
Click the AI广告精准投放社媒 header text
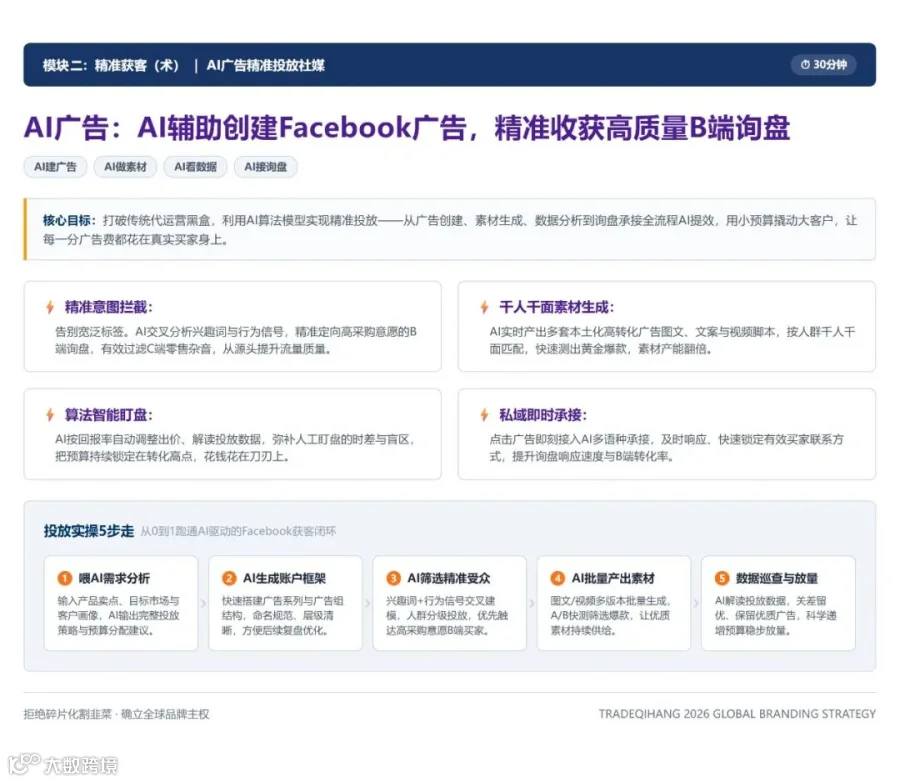pos(266,65)
